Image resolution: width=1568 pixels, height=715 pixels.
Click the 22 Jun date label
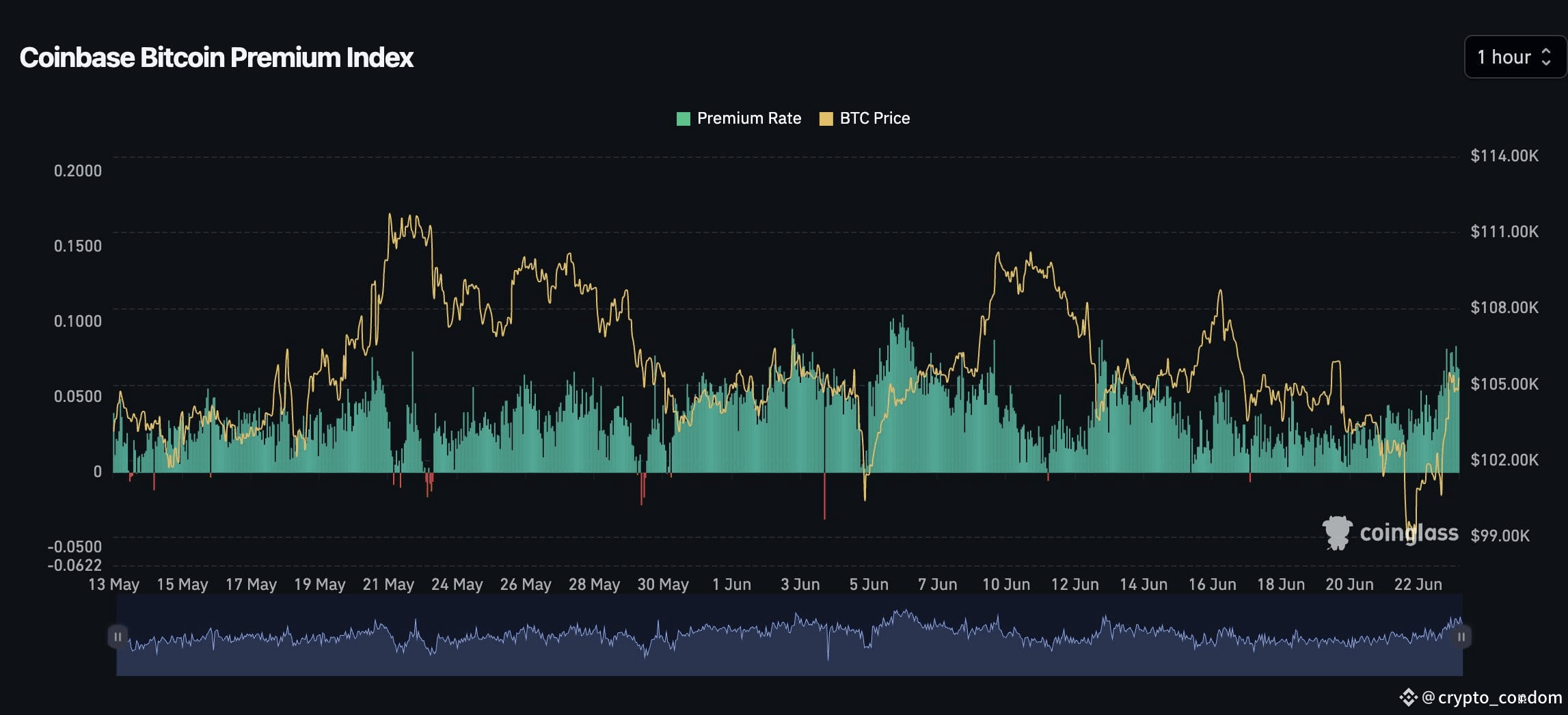point(1418,584)
